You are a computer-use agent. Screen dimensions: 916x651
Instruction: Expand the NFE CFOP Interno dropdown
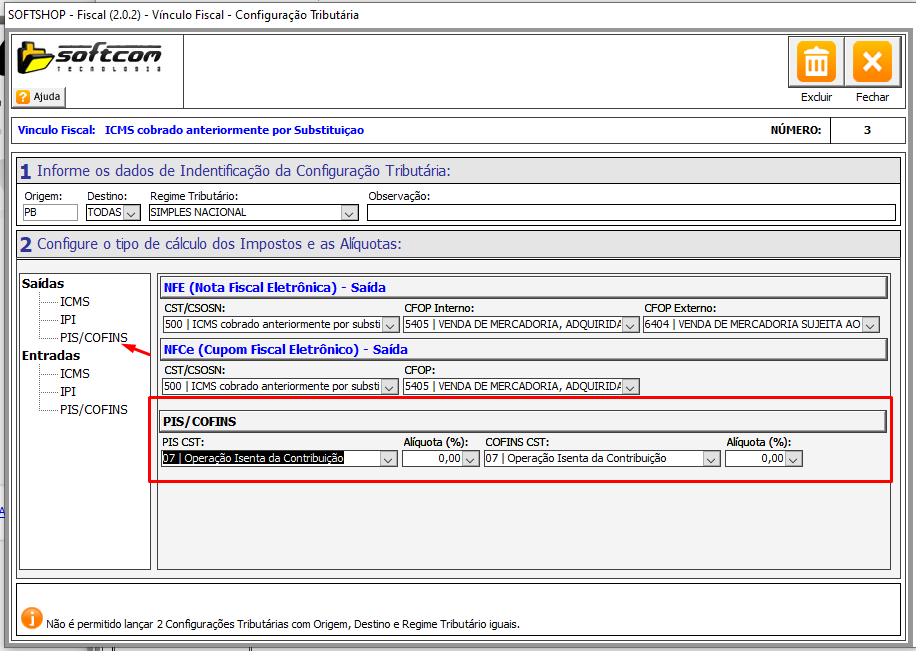(x=631, y=325)
